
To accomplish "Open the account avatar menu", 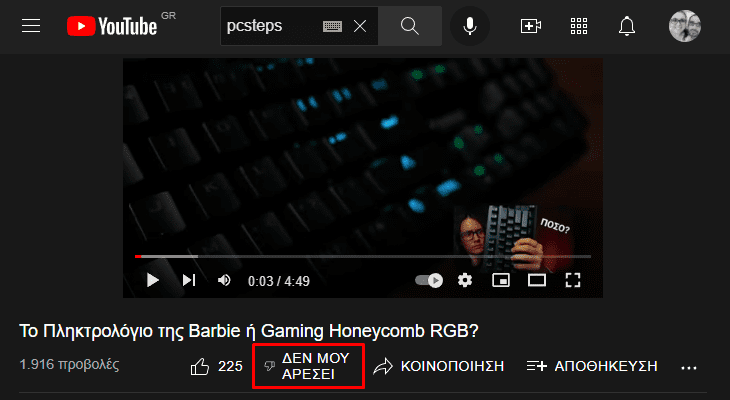I will click(685, 26).
